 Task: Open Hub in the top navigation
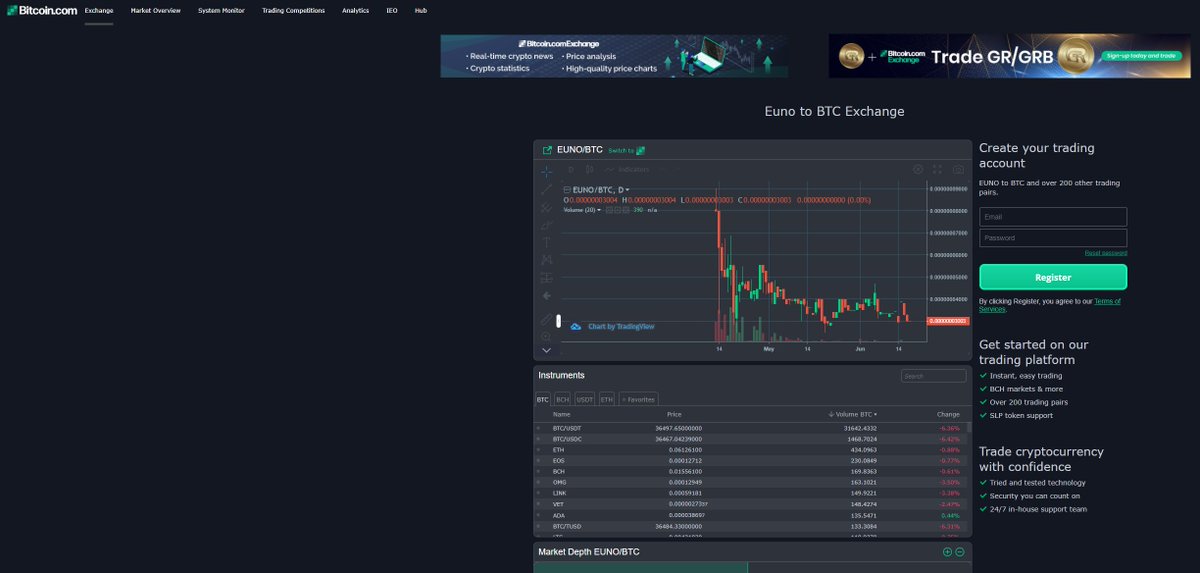421,10
